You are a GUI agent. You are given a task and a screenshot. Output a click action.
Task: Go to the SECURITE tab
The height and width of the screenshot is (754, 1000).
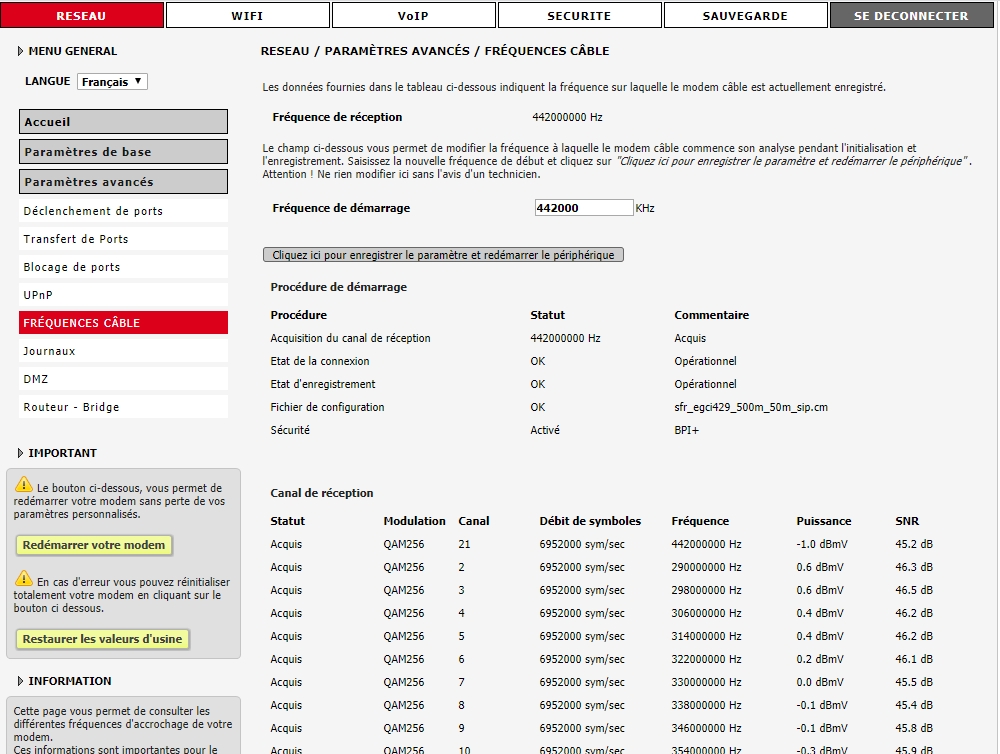click(579, 16)
